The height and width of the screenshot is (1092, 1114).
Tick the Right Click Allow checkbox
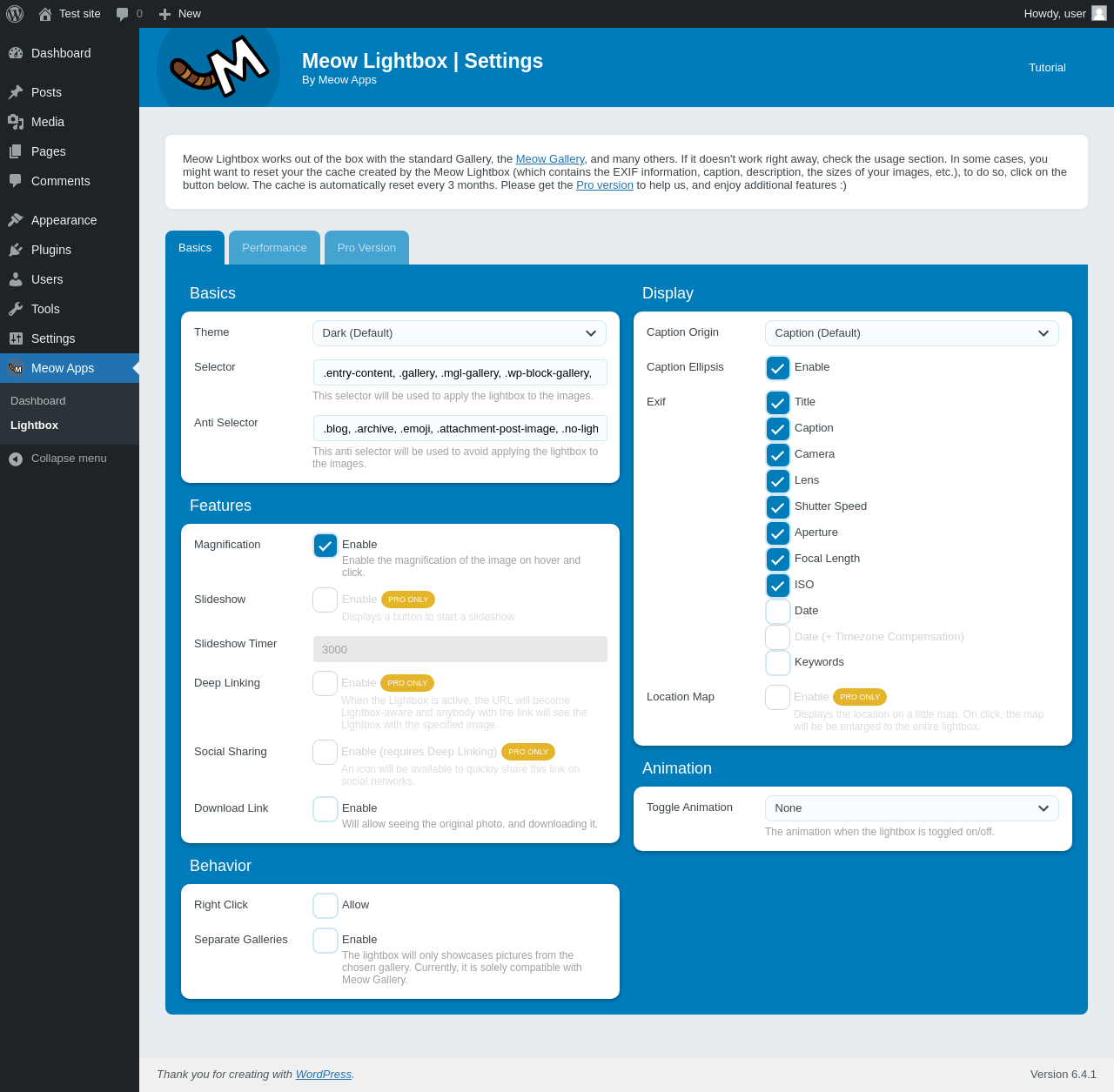coord(325,906)
